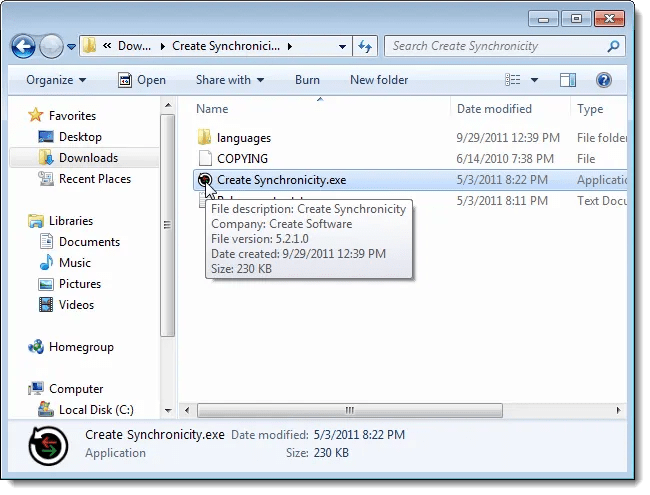
Task: Open Desktop in Favorites
Action: [80, 137]
